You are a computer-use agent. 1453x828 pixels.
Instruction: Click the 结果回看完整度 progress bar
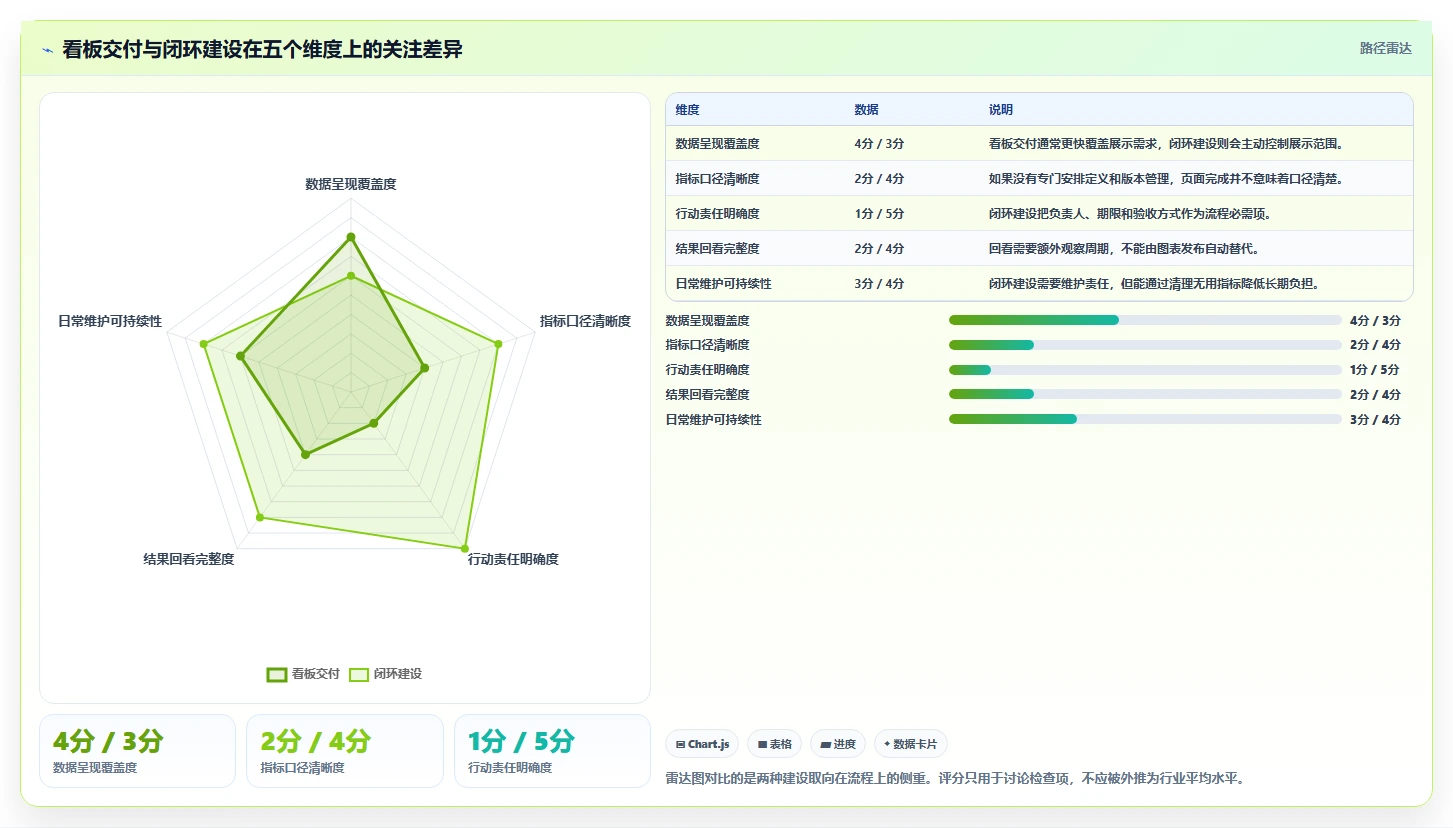[1145, 395]
